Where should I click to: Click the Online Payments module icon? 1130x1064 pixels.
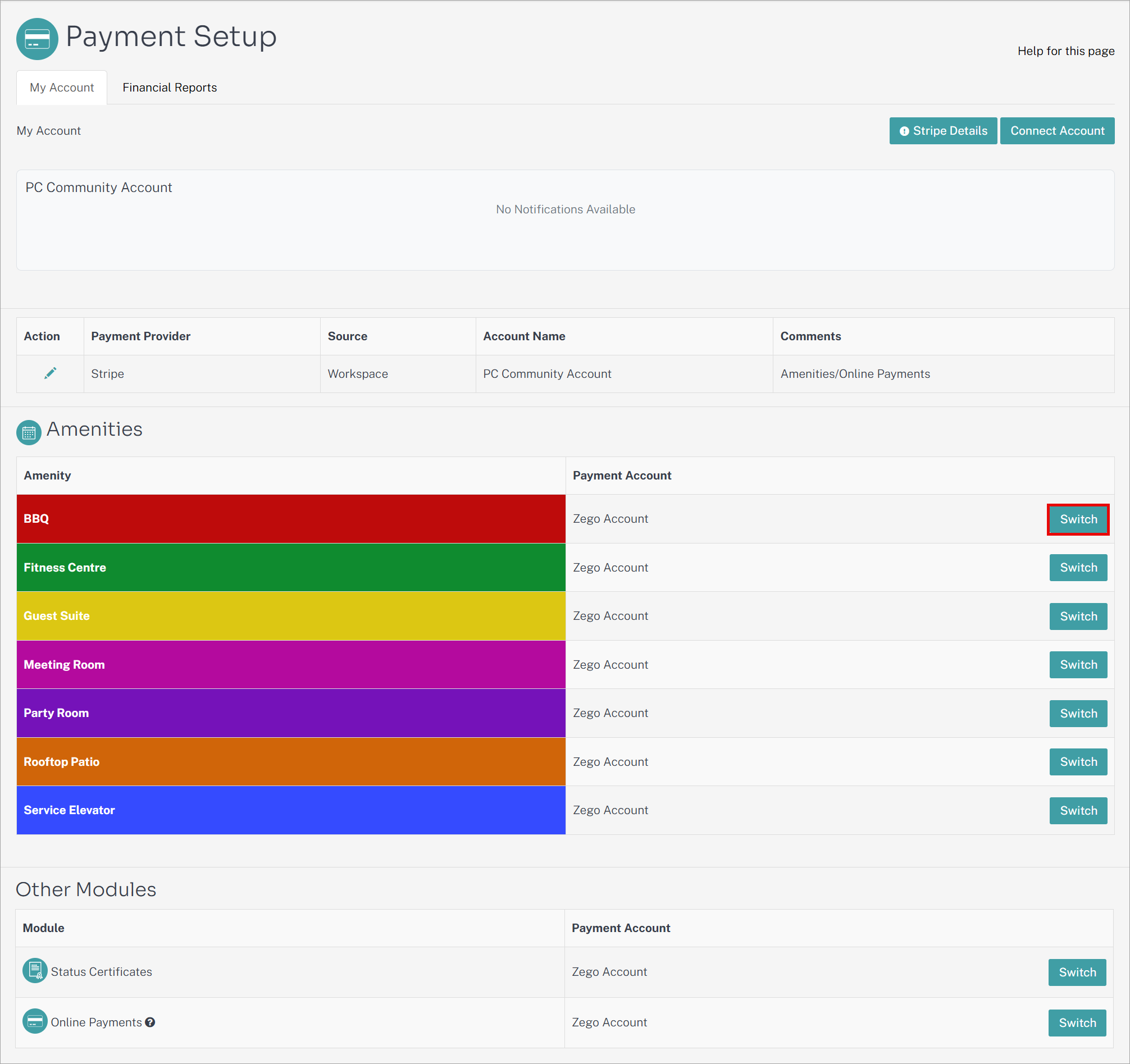tap(35, 1021)
